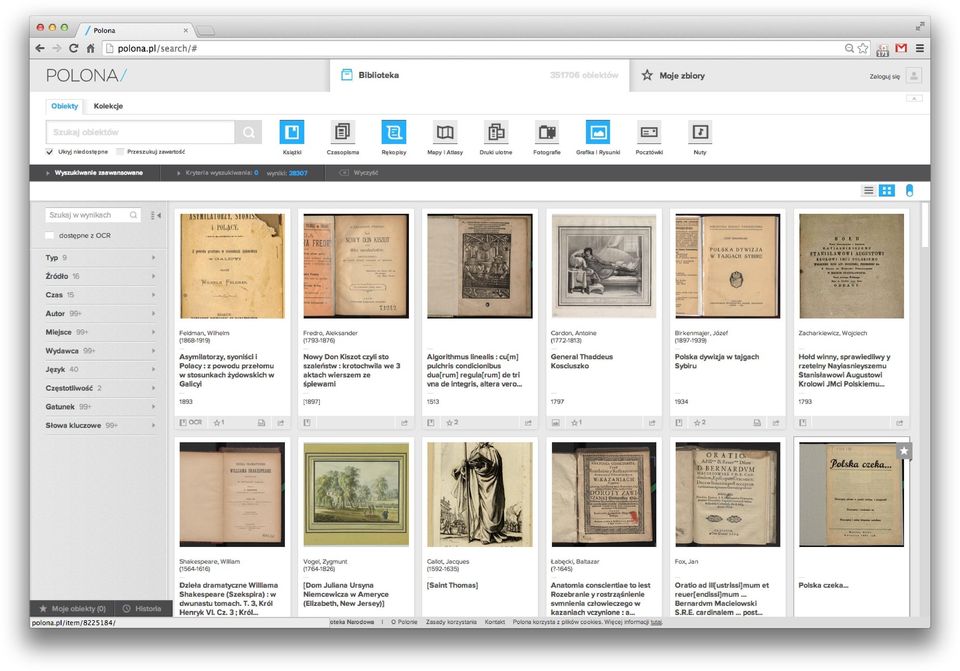
Task: Open Moje obiekty (0) panel
Action: coord(73,609)
